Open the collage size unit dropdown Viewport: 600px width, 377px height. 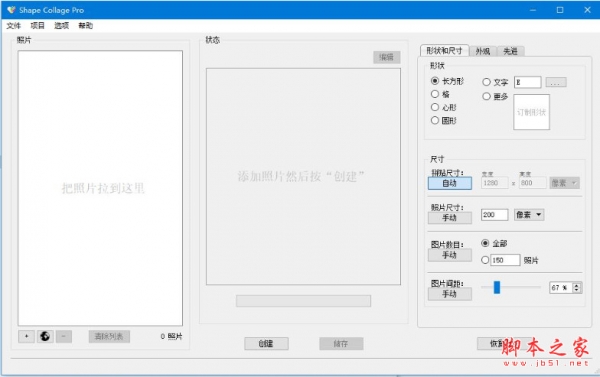tap(564, 183)
